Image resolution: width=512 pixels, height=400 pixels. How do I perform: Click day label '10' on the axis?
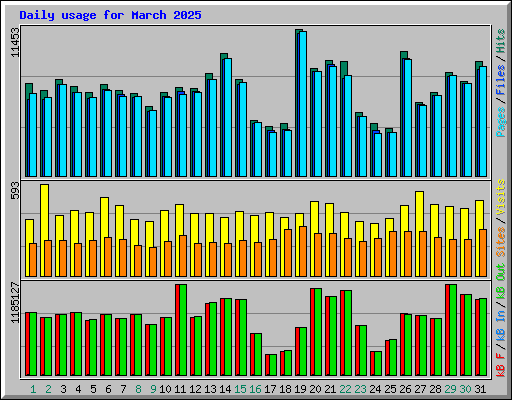165,389
